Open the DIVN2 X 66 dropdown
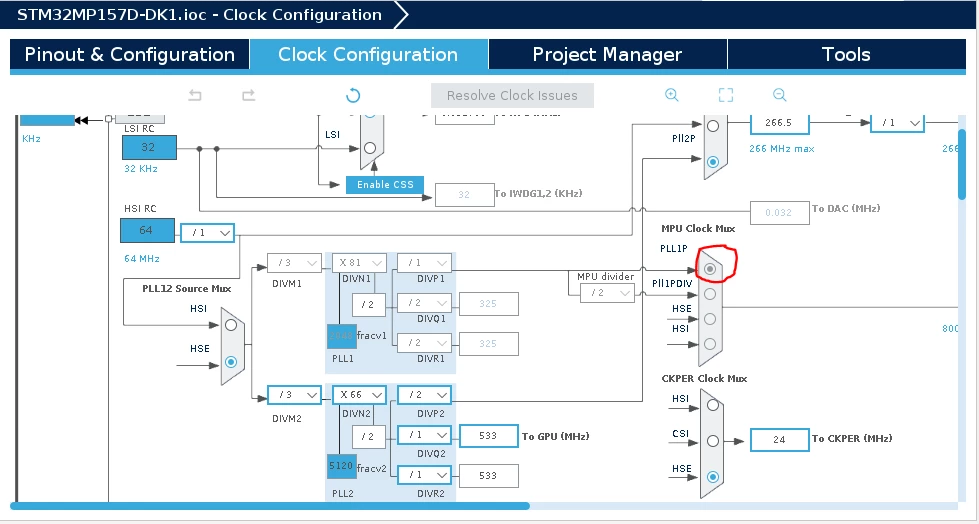The height and width of the screenshot is (524, 979). point(359,395)
